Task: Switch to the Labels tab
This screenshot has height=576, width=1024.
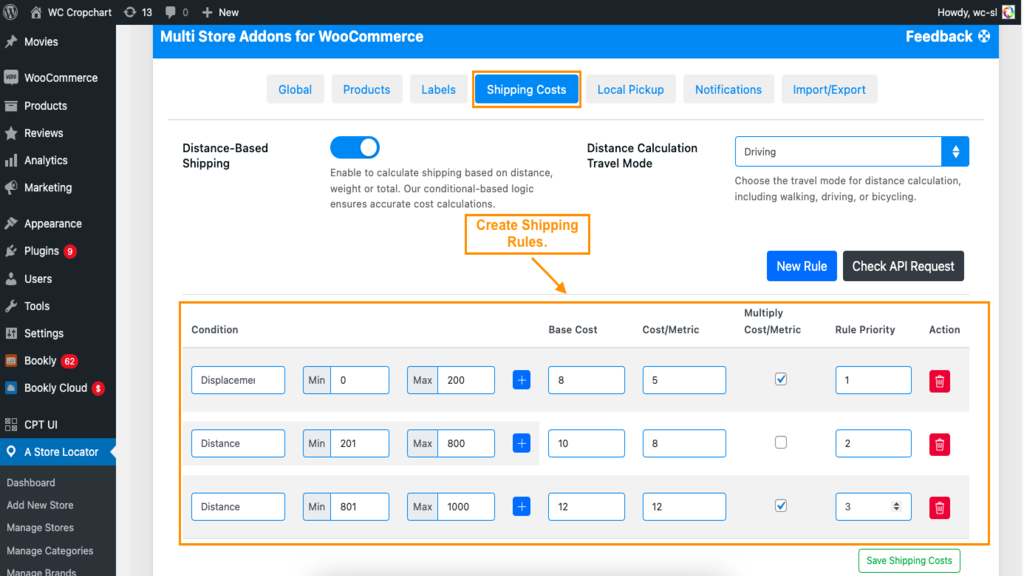Action: 438,89
